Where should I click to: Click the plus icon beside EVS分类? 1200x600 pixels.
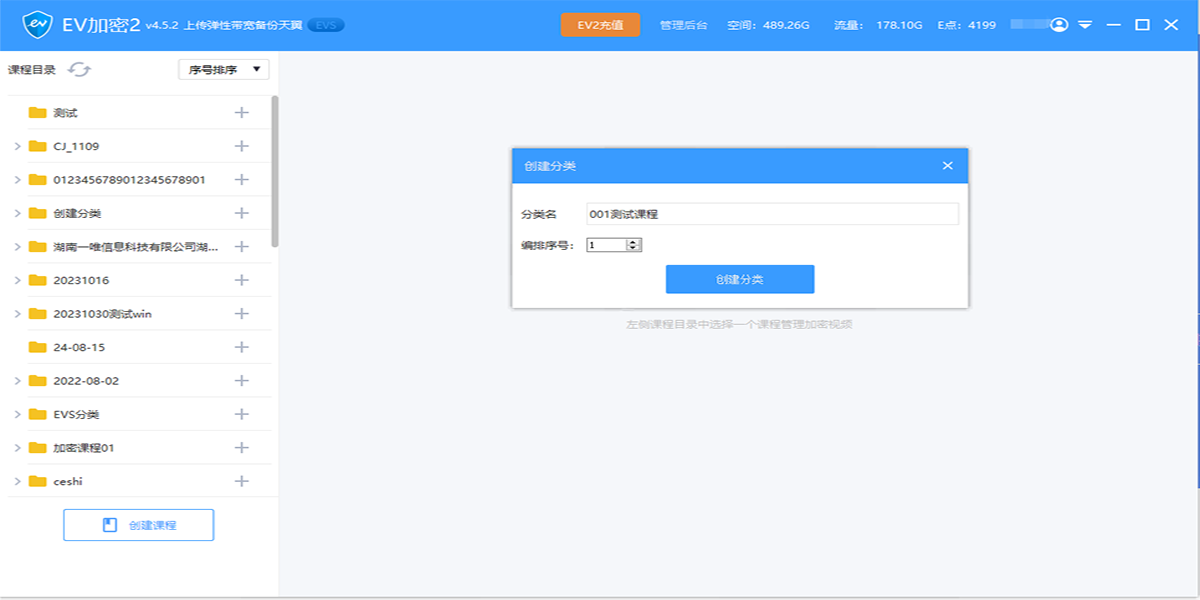(x=241, y=414)
